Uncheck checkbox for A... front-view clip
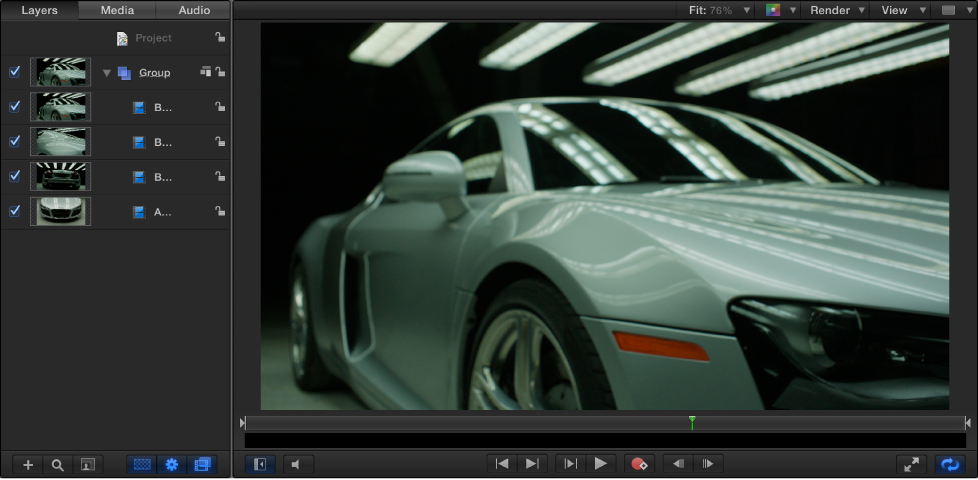 pos(14,211)
